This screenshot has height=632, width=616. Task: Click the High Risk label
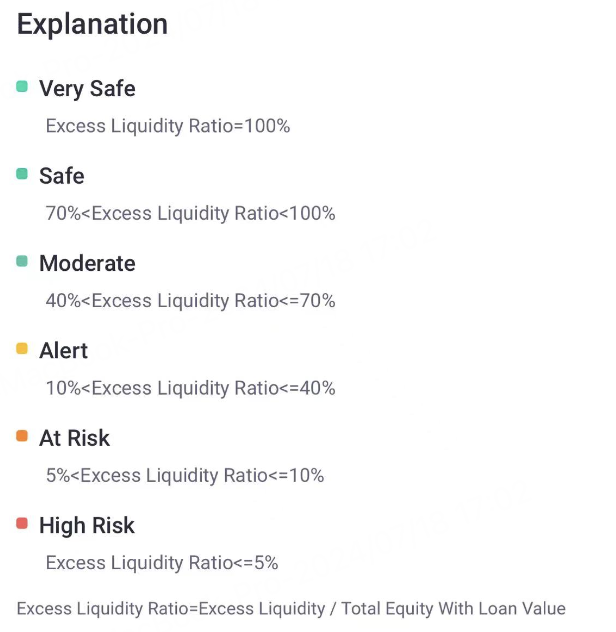point(86,525)
